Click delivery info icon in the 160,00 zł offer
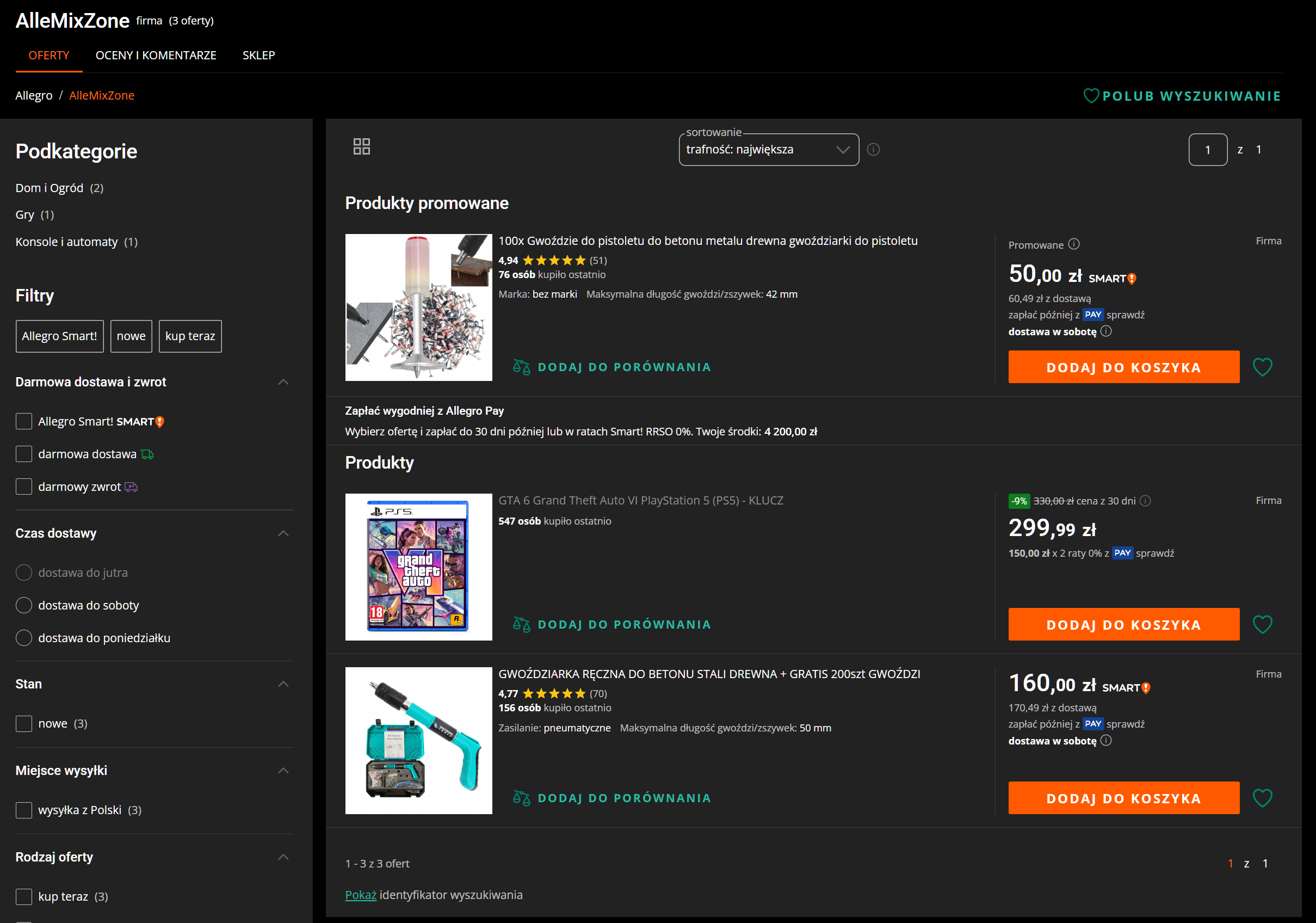Image resolution: width=1316 pixels, height=923 pixels. pos(1106,740)
